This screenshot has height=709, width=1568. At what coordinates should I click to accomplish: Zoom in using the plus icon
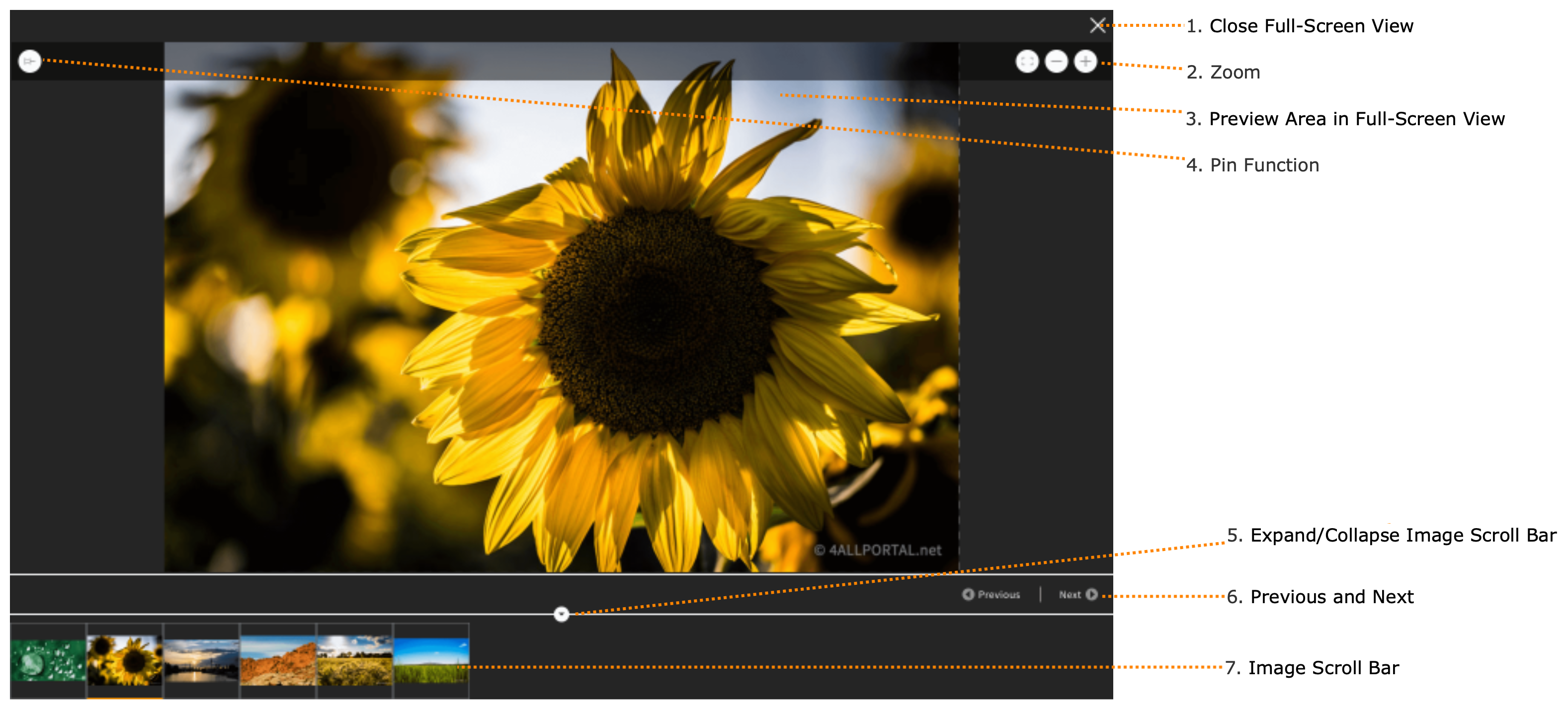1085,61
